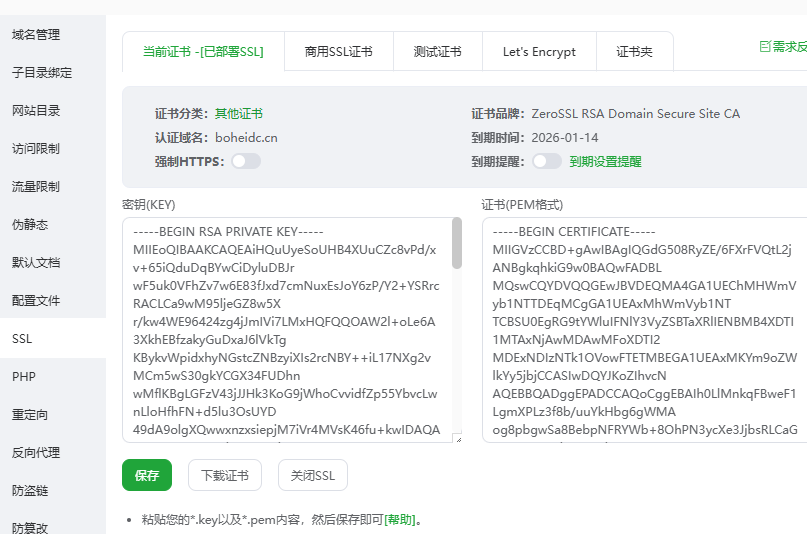
Task: Toggle 强制HTTPS switch
Action: click(246, 162)
